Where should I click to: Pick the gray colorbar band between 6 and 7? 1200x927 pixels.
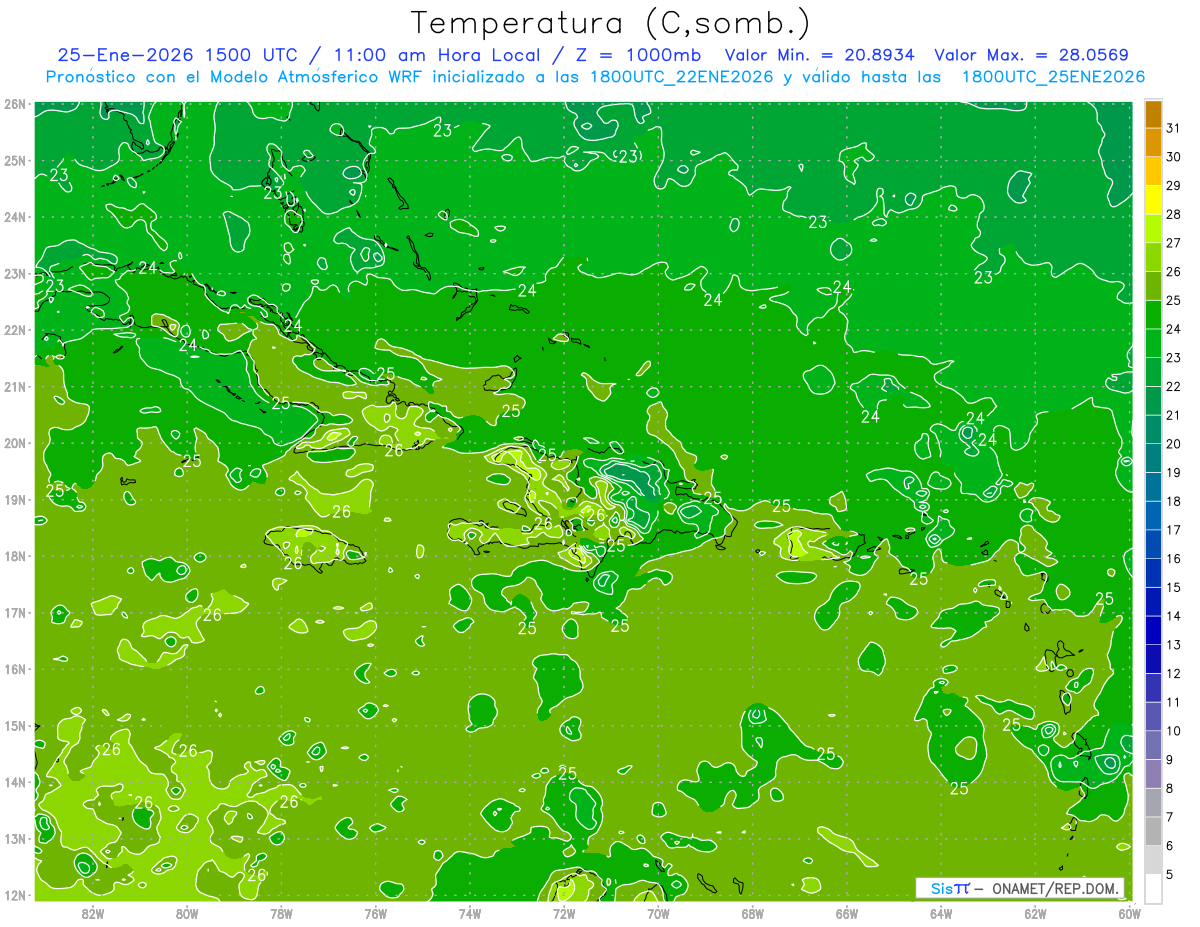[1154, 831]
